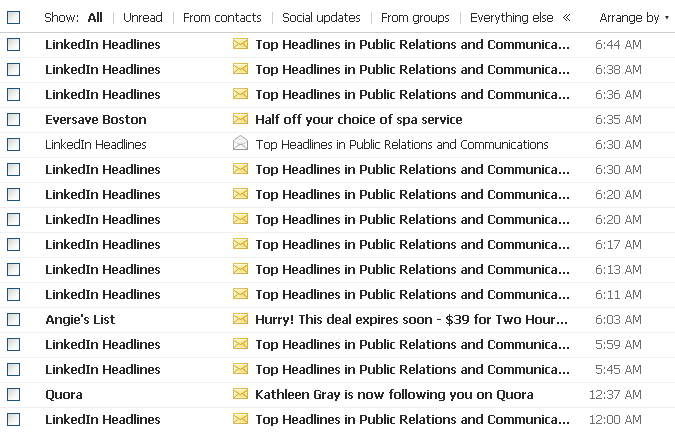Screen dimensions: 675x432
Task: Filter messages From contacts
Action: pyautogui.click(x=222, y=18)
